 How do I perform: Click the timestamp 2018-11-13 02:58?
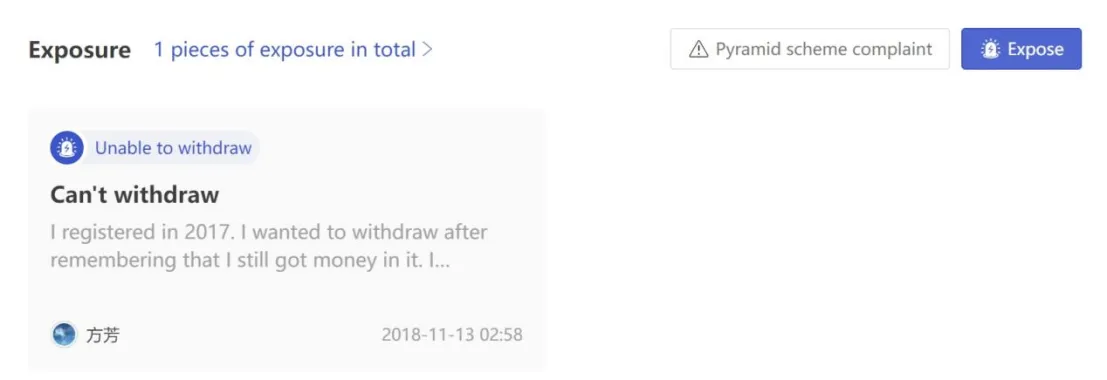coord(452,334)
